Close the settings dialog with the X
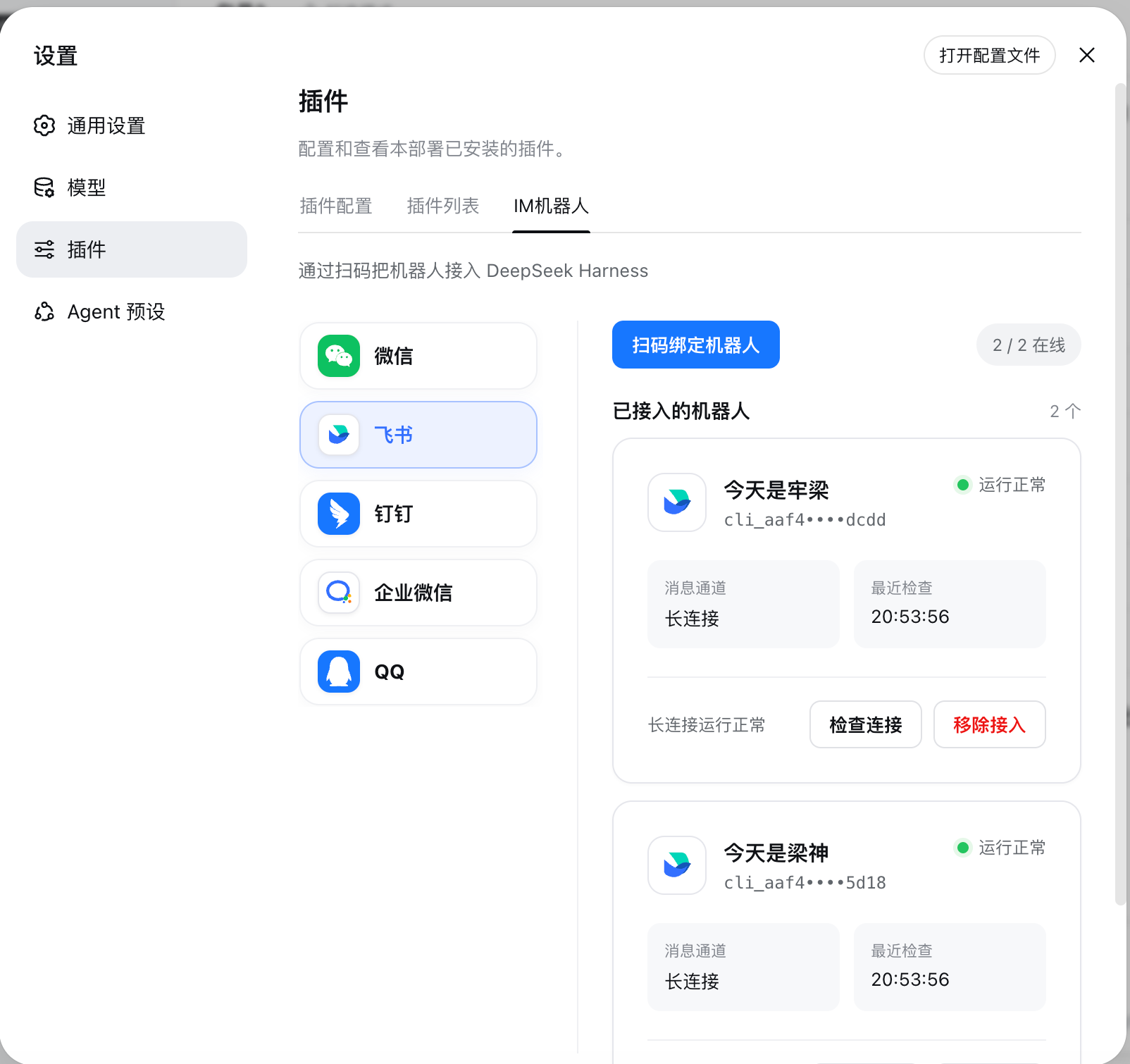The width and height of the screenshot is (1130, 1064). coord(1087,55)
